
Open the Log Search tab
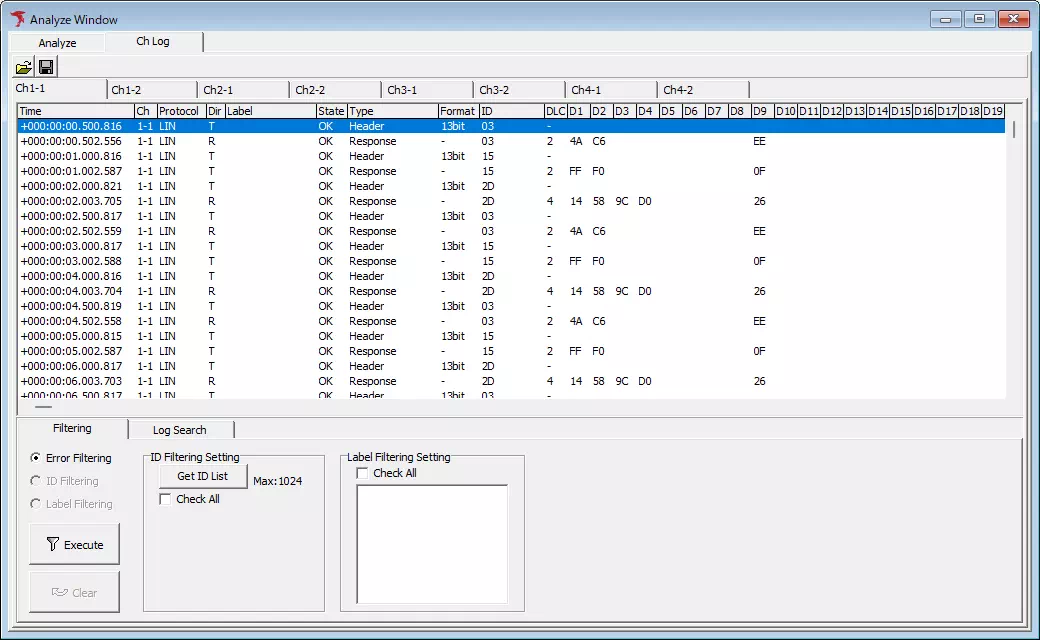click(181, 429)
